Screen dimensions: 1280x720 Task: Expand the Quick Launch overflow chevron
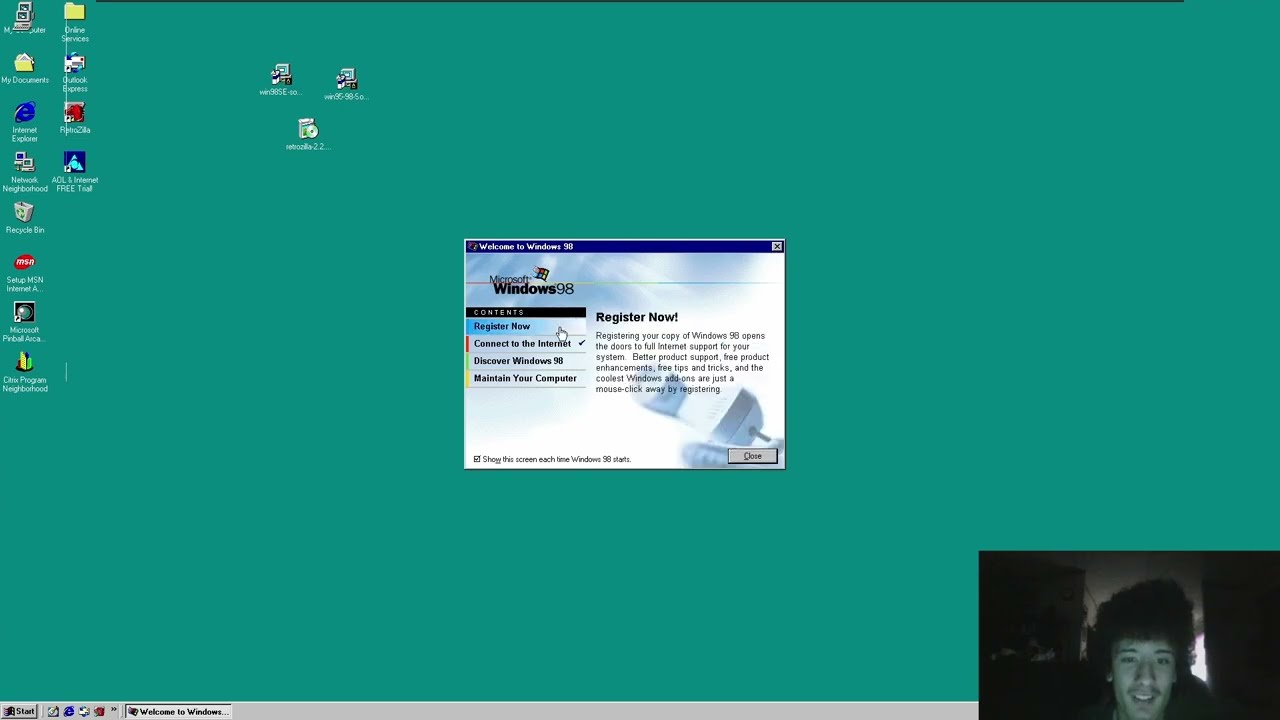[x=113, y=711]
